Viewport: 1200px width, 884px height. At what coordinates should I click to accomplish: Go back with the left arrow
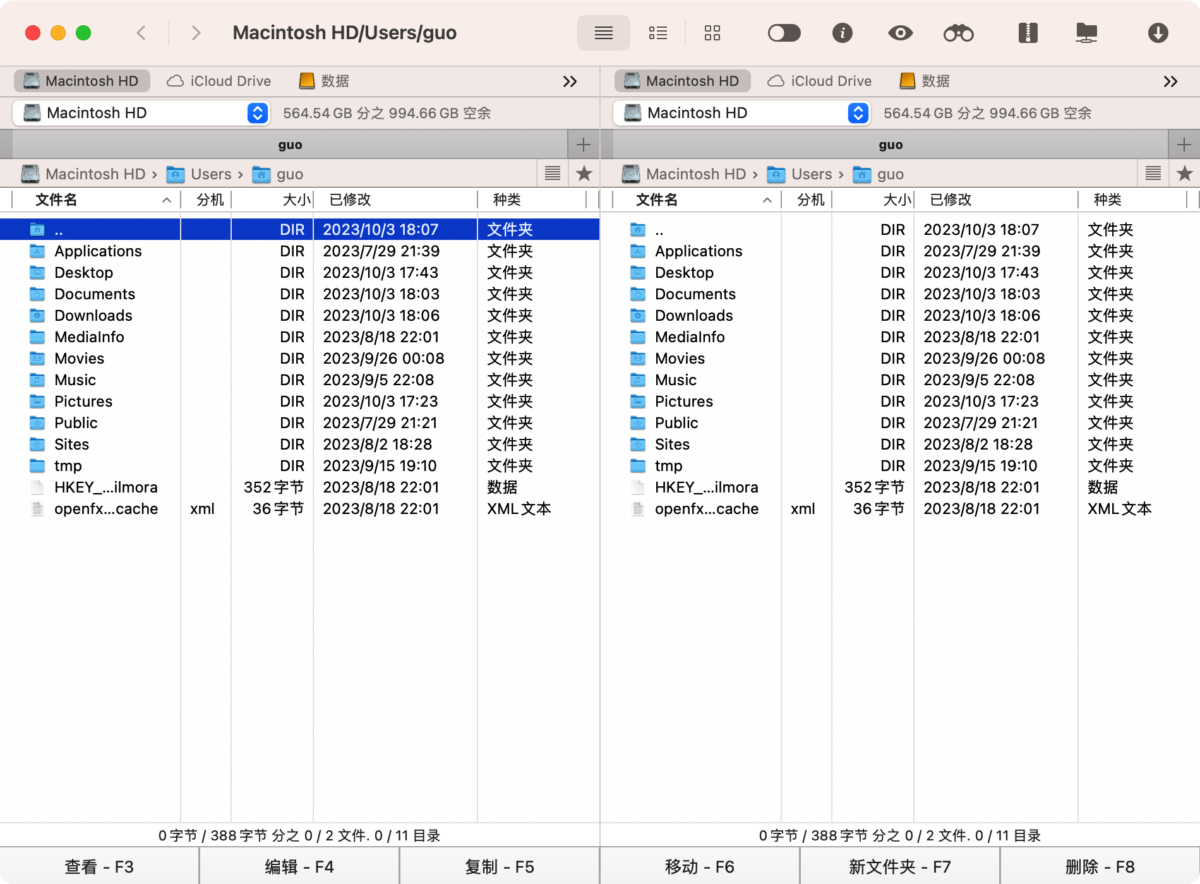[x=141, y=33]
